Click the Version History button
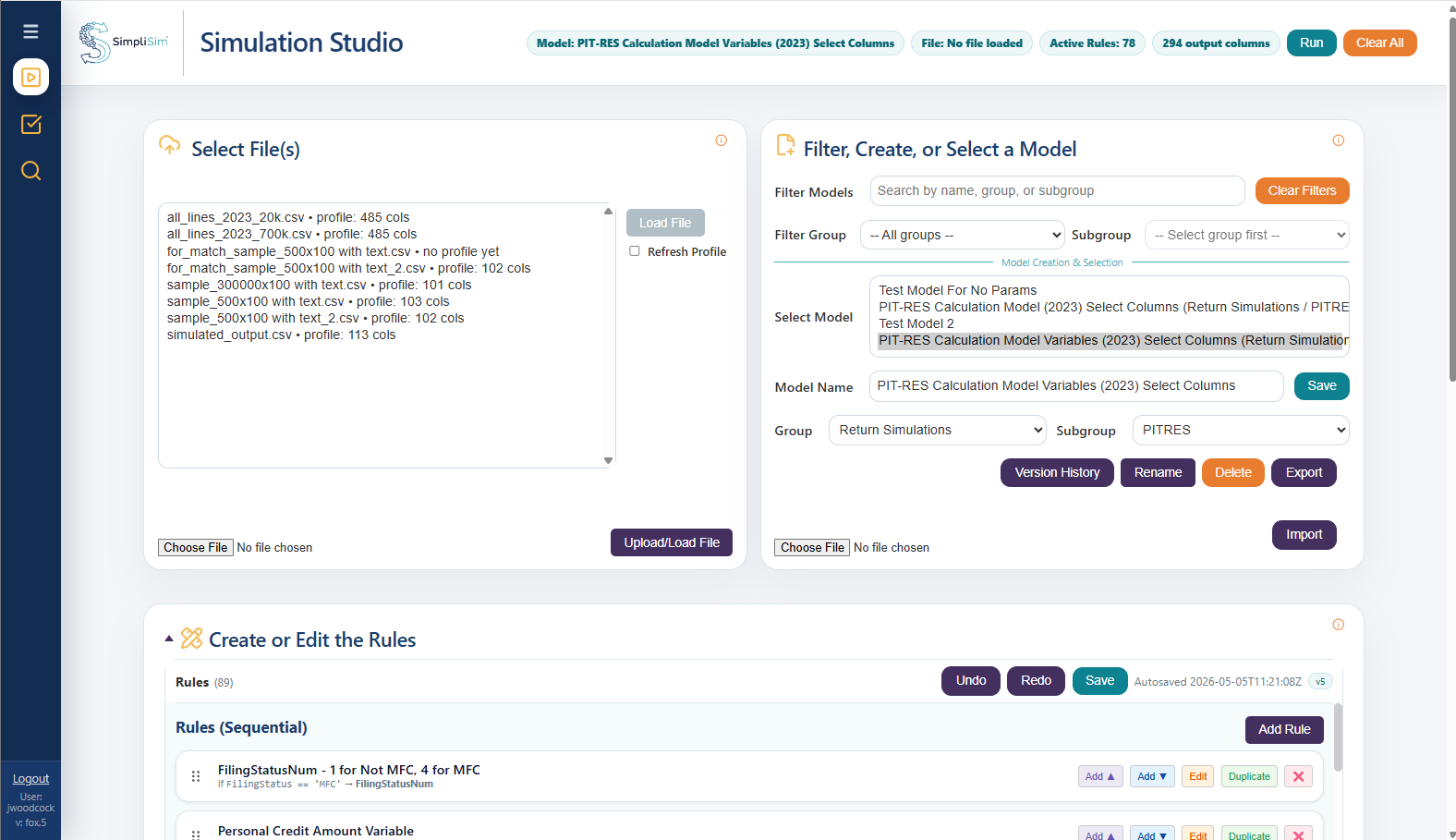This screenshot has width=1456, height=840. tap(1057, 472)
